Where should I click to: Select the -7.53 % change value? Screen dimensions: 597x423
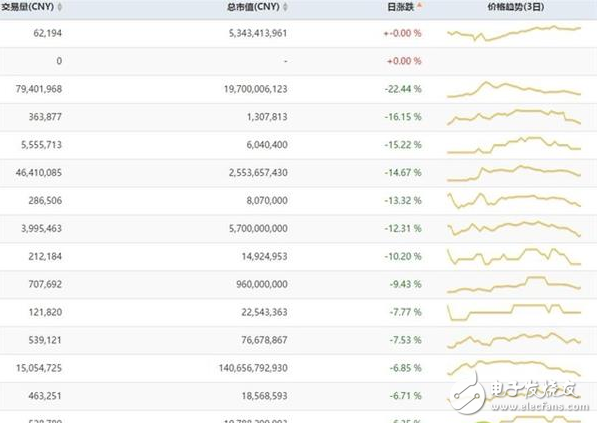pyautogui.click(x=405, y=340)
